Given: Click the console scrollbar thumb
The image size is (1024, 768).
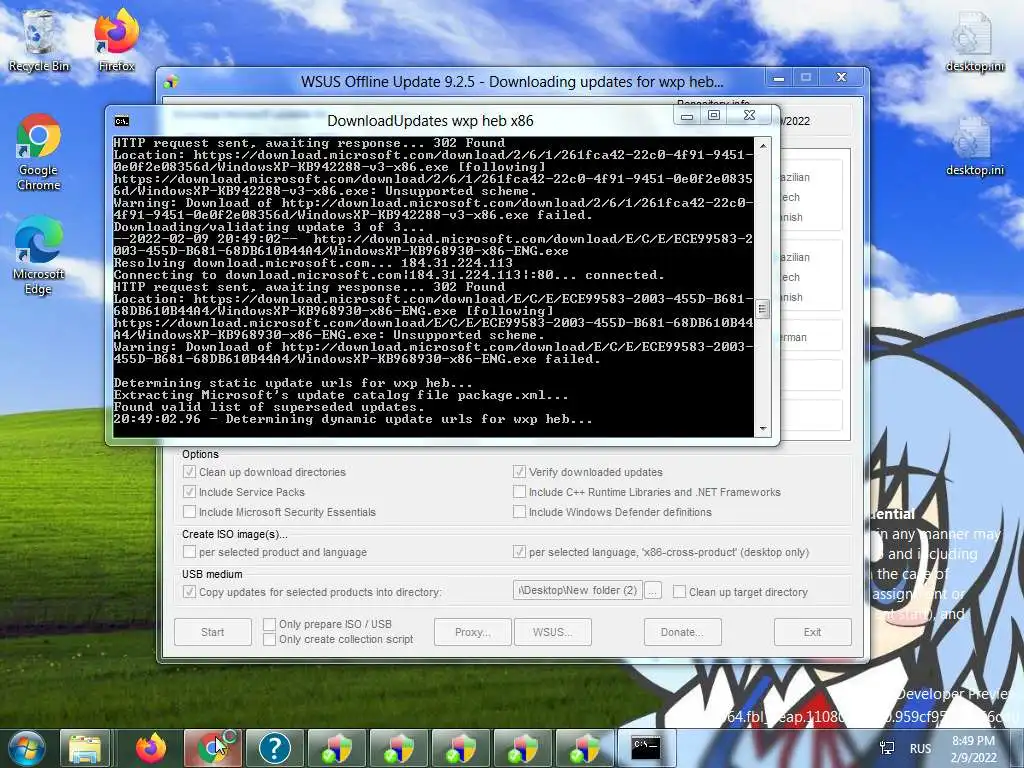Looking at the screenshot, I should 763,308.
